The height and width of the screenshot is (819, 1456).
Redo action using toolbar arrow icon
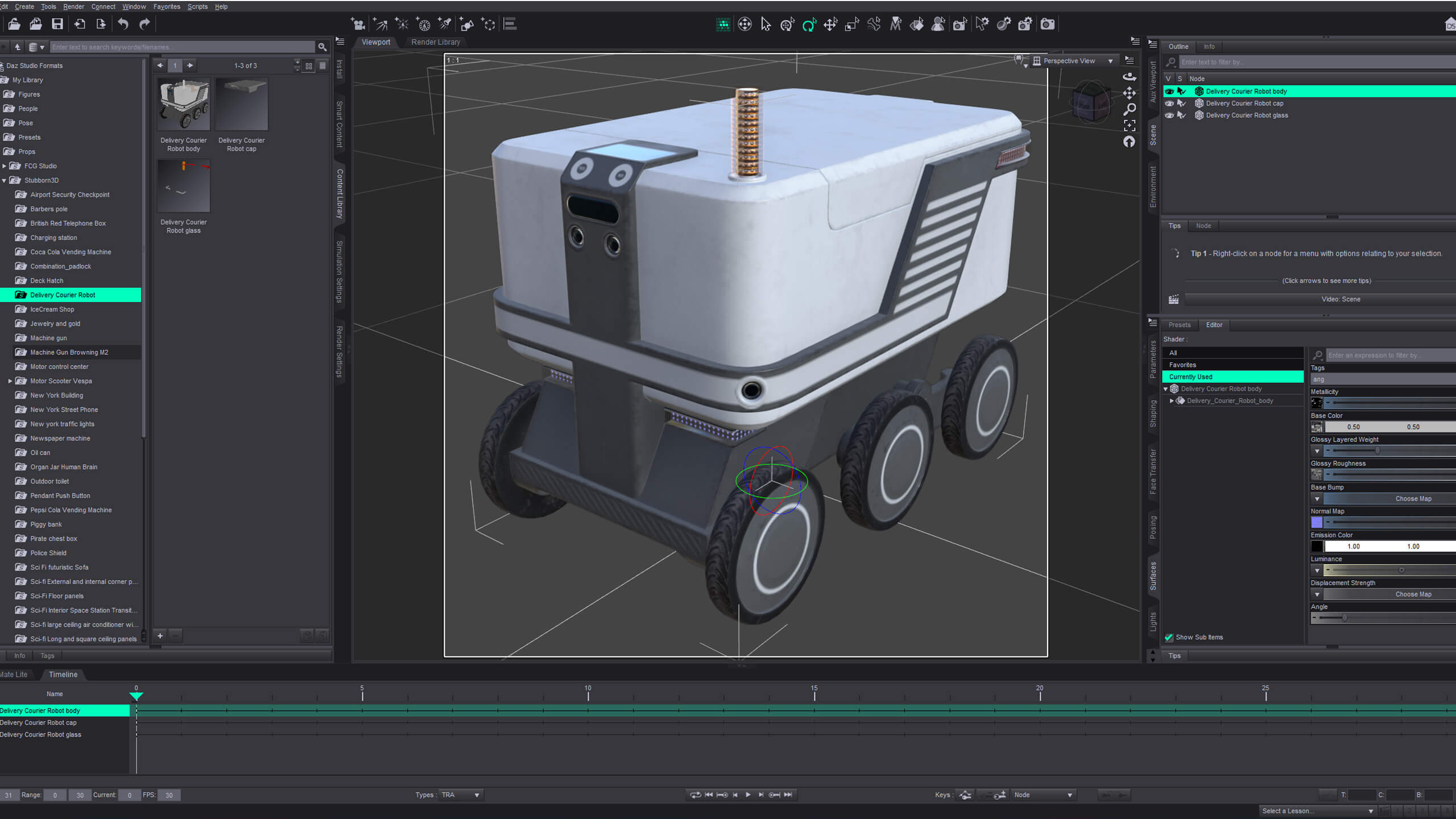click(x=144, y=24)
